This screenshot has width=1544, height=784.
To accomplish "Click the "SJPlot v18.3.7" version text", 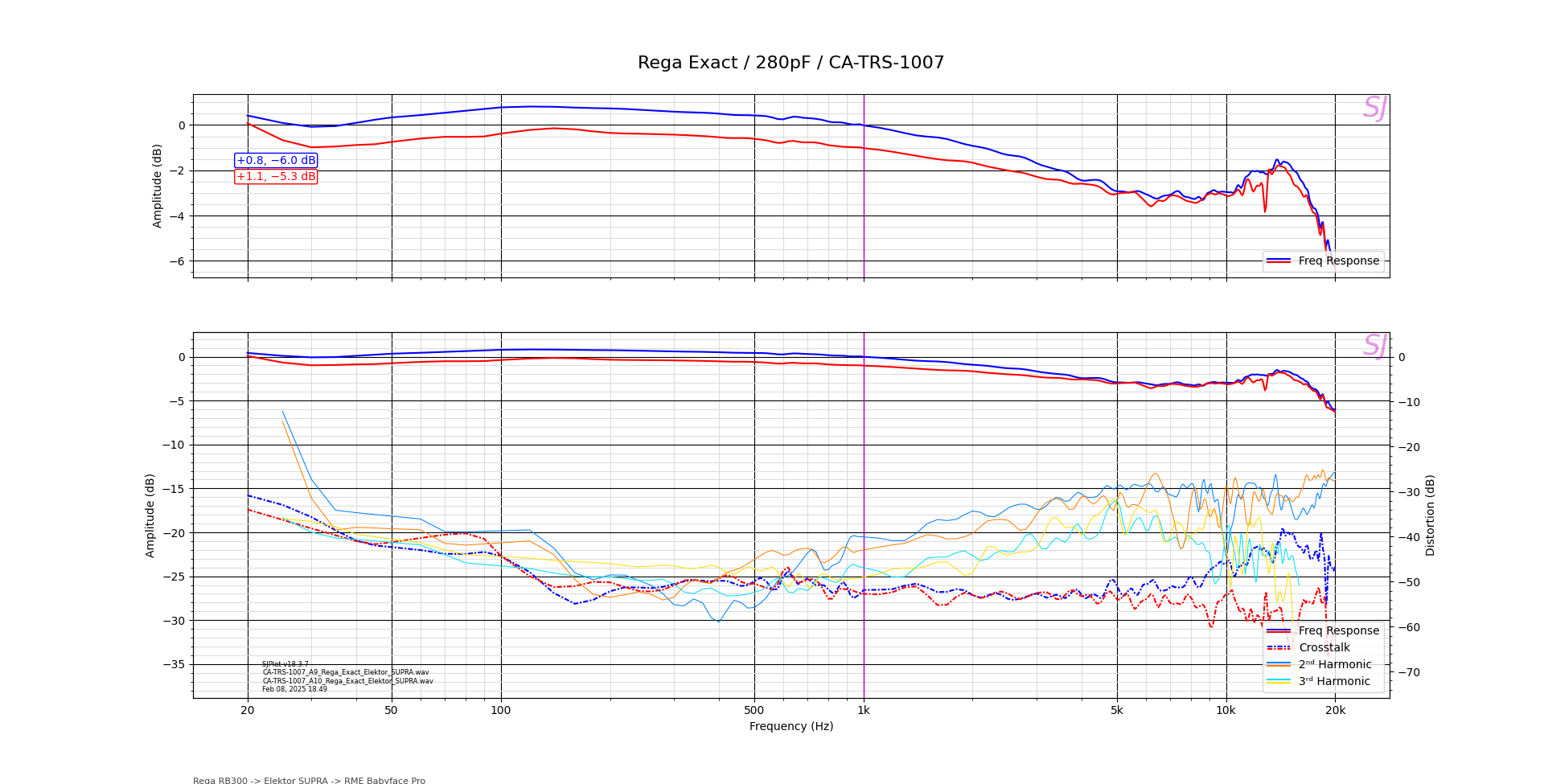I will (285, 664).
